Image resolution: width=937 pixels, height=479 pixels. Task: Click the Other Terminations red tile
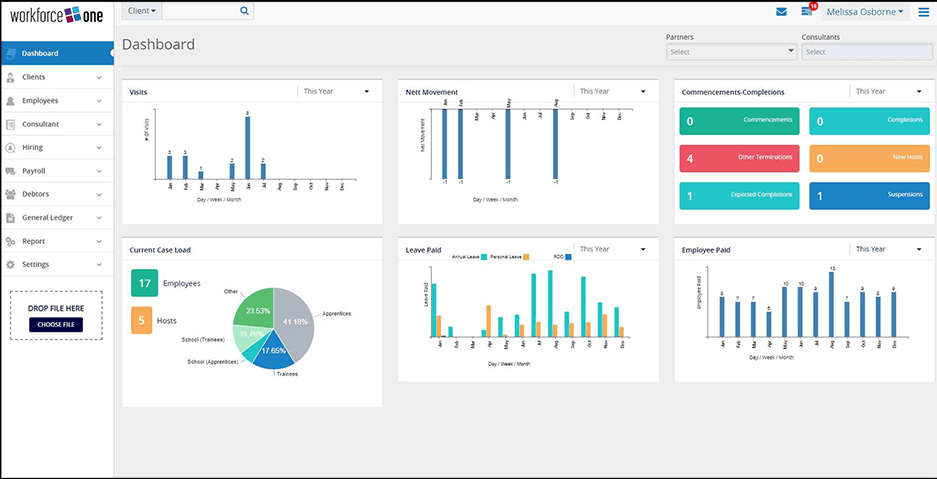pyautogui.click(x=739, y=158)
